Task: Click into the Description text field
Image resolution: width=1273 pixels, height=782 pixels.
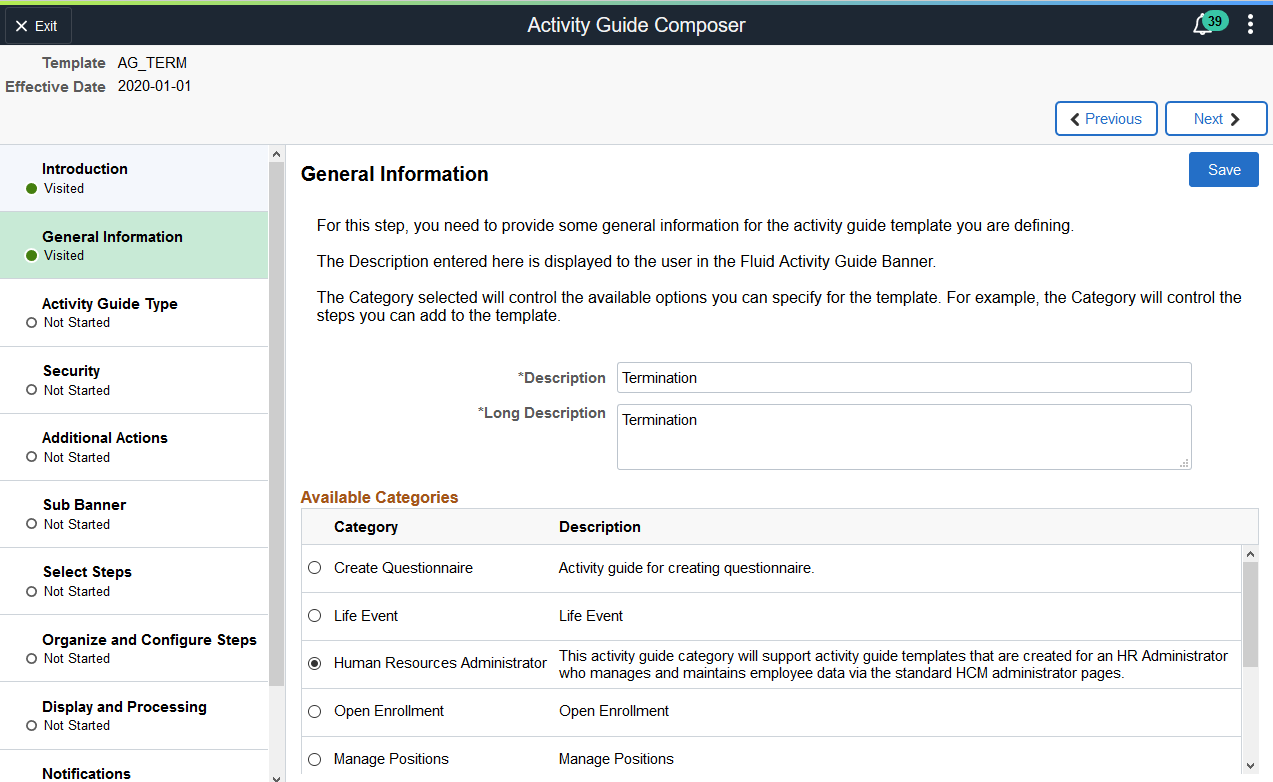Action: (x=904, y=377)
